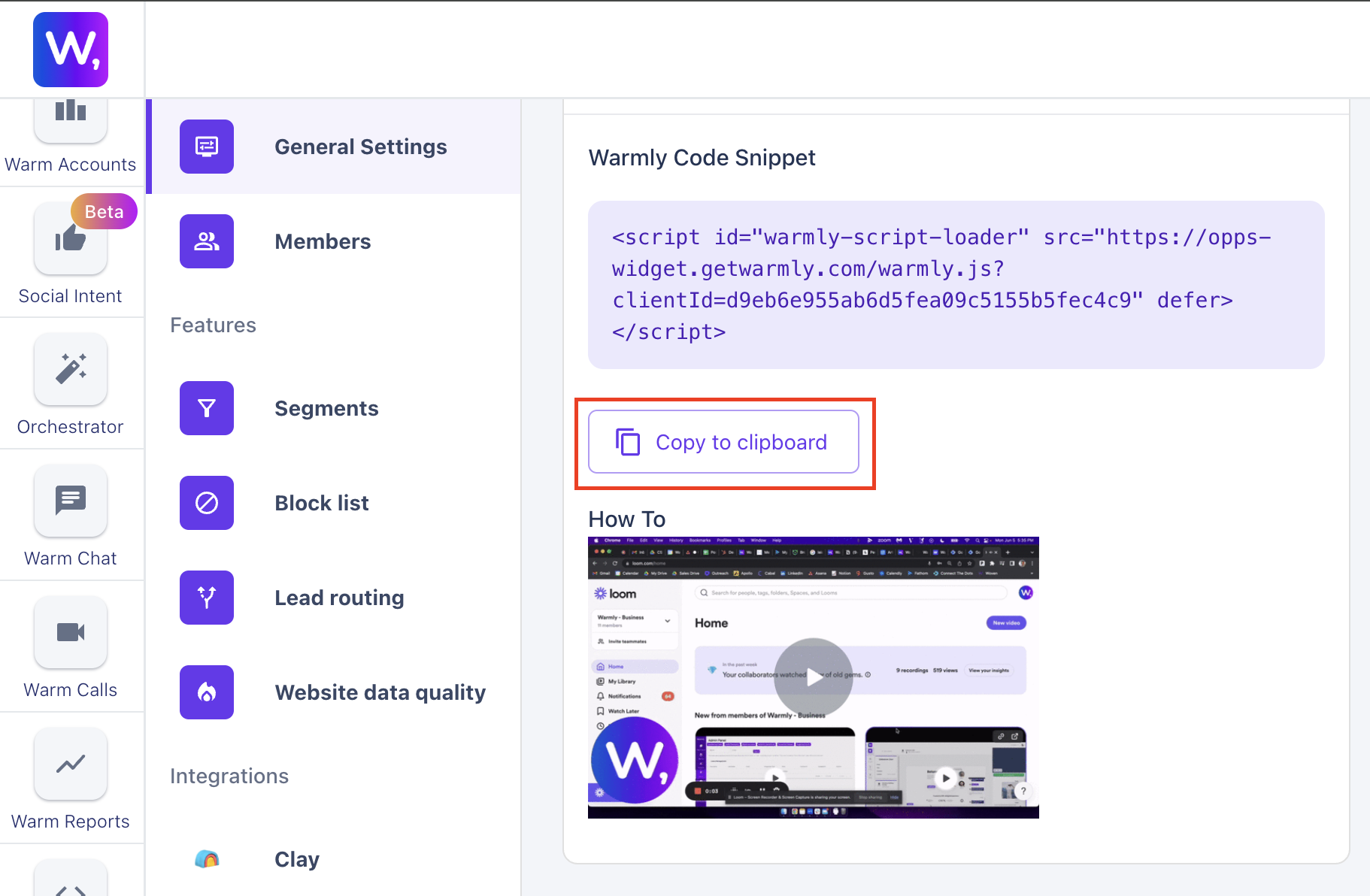Click the Members people icon
Image resolution: width=1370 pixels, height=896 pixels.
(207, 241)
